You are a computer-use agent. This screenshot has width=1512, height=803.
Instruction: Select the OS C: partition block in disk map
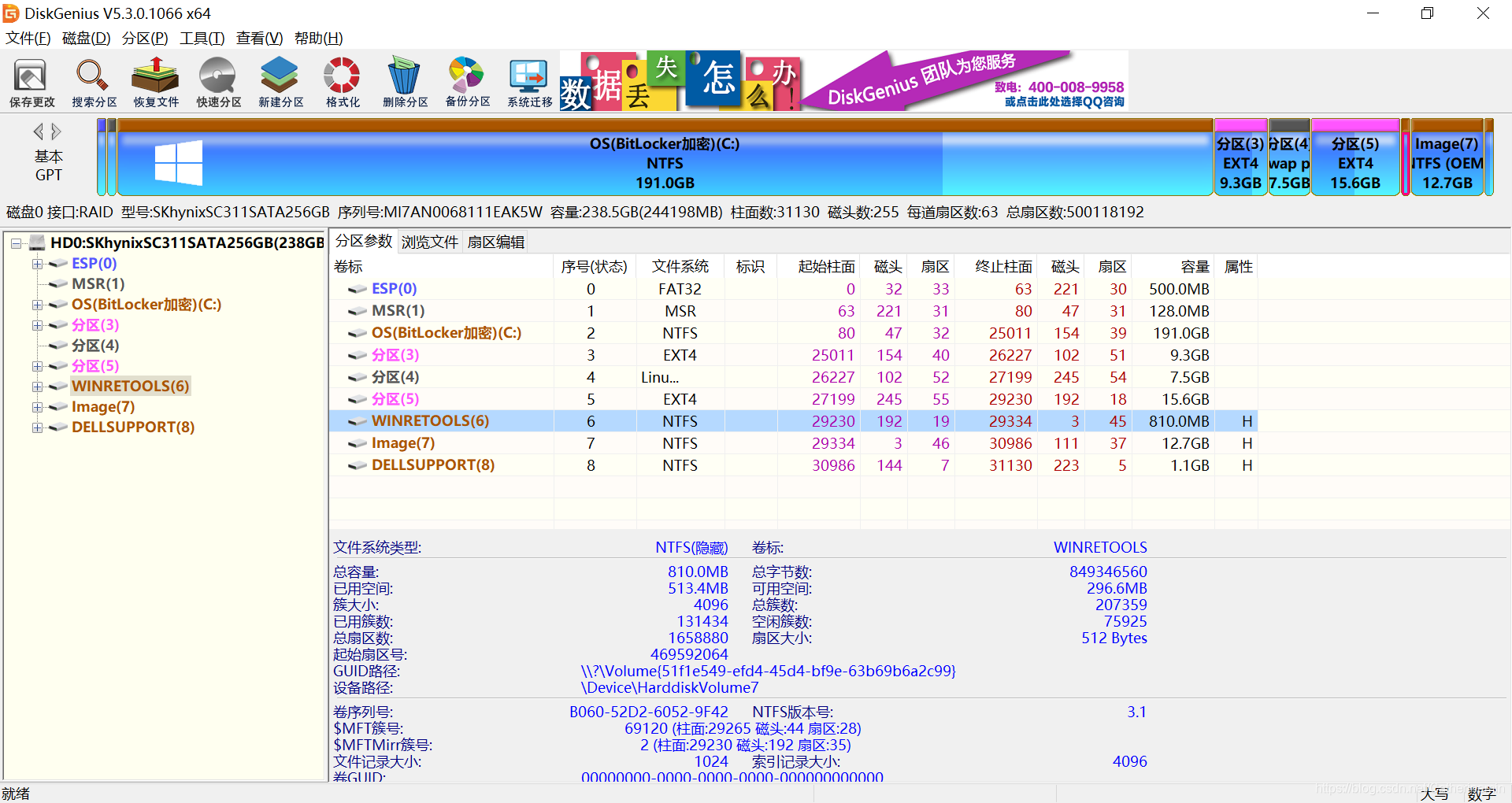665,157
